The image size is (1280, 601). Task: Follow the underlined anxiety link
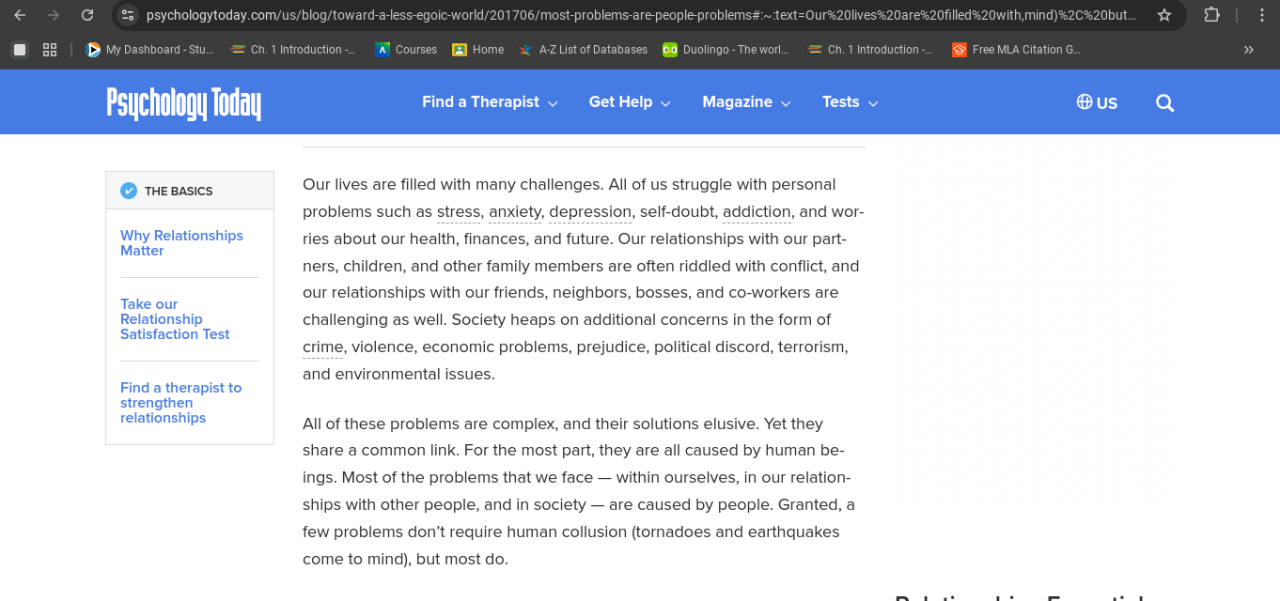tap(514, 212)
